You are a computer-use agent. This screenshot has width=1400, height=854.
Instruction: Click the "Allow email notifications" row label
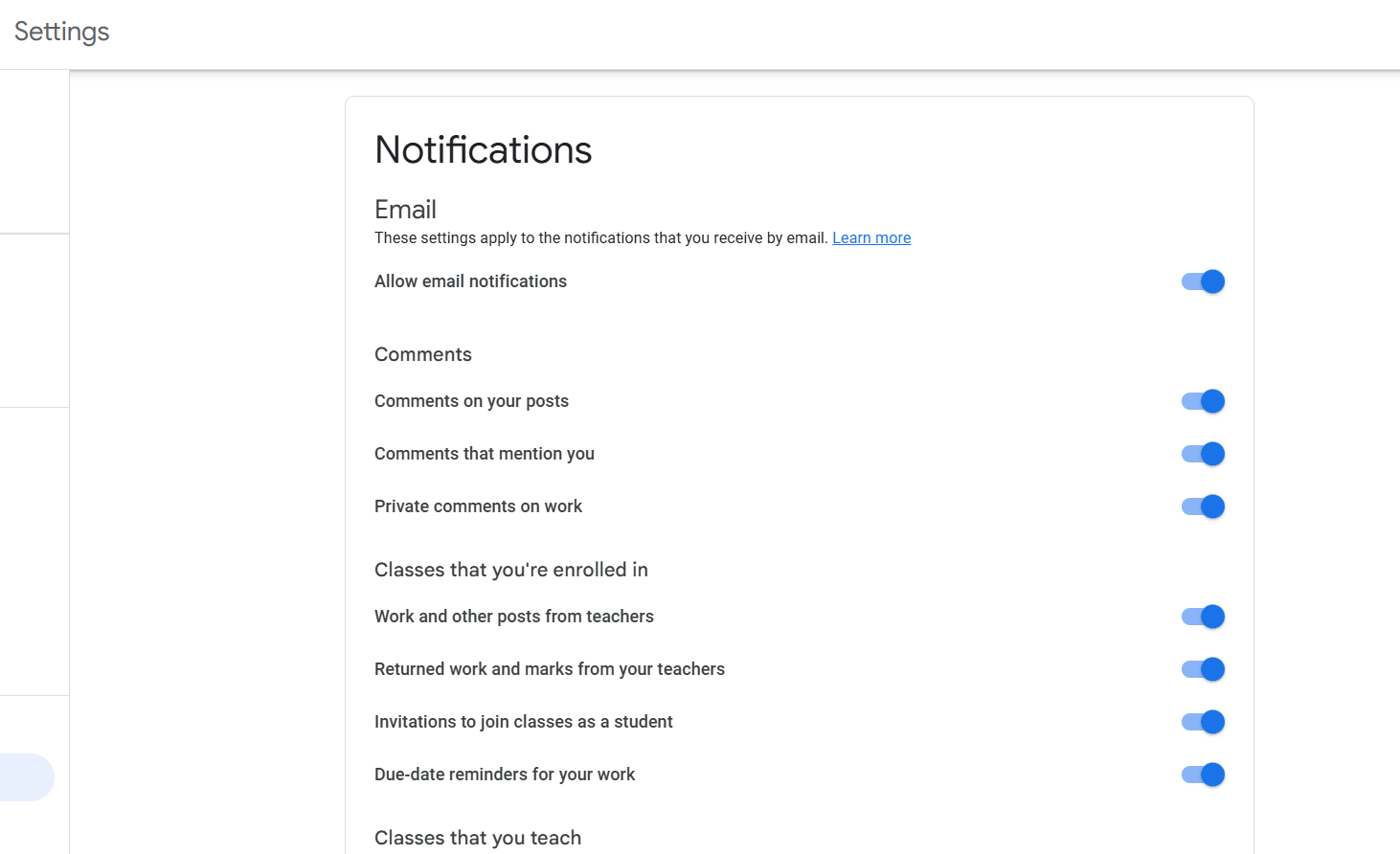click(x=470, y=281)
